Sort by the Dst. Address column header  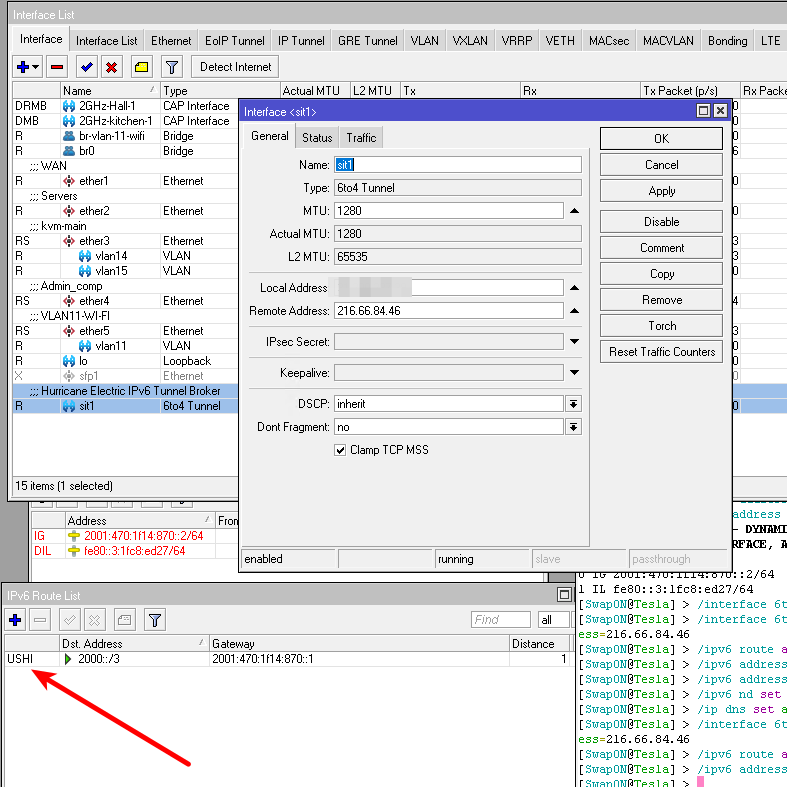[134, 644]
